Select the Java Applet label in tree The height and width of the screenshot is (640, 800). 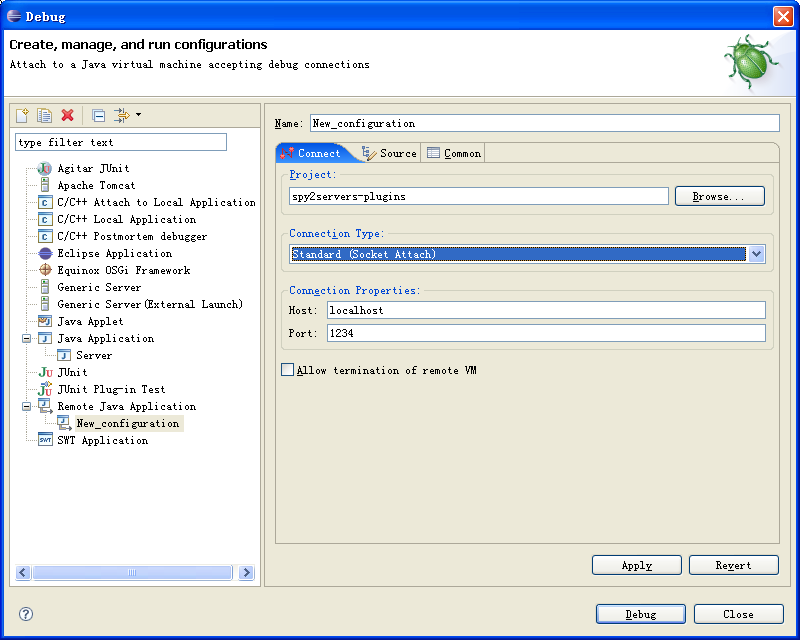(90, 322)
